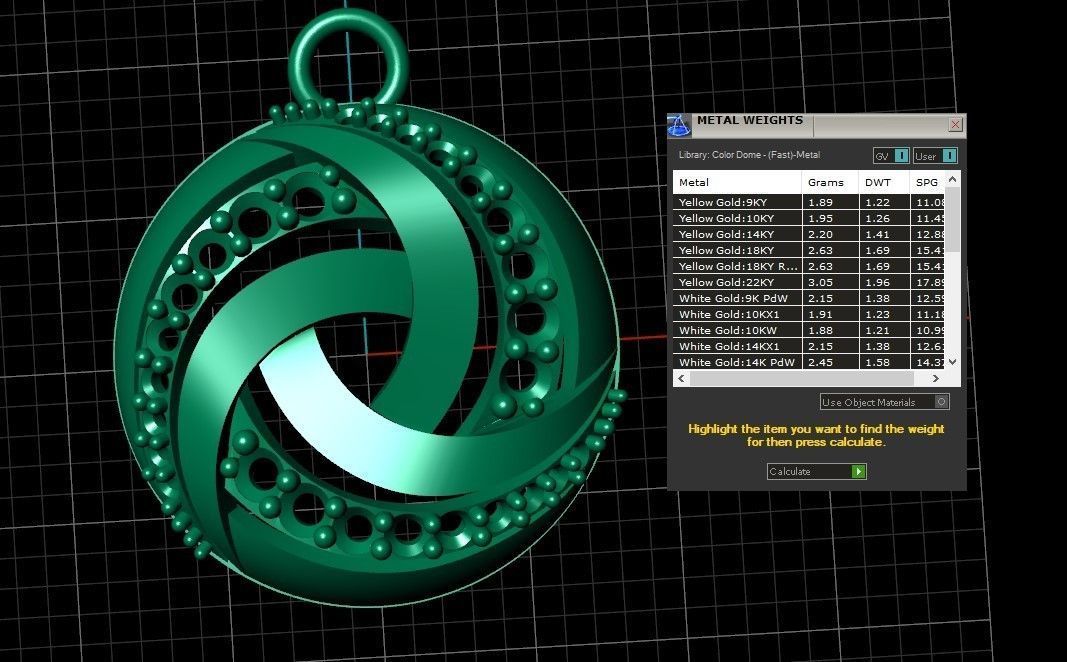
Task: Click the Grams column header
Action: pyautogui.click(x=830, y=182)
